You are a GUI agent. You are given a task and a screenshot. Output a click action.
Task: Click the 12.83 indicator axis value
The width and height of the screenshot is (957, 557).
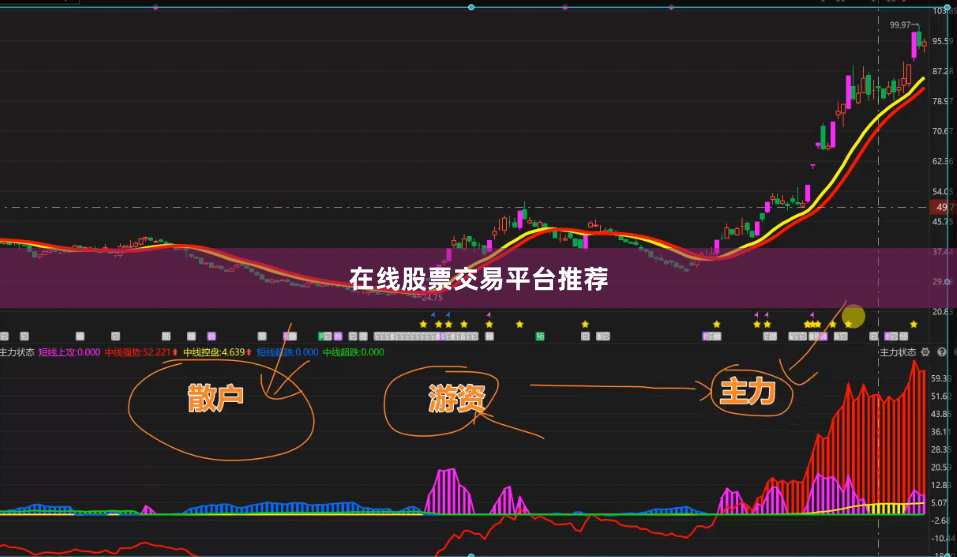tap(942, 485)
